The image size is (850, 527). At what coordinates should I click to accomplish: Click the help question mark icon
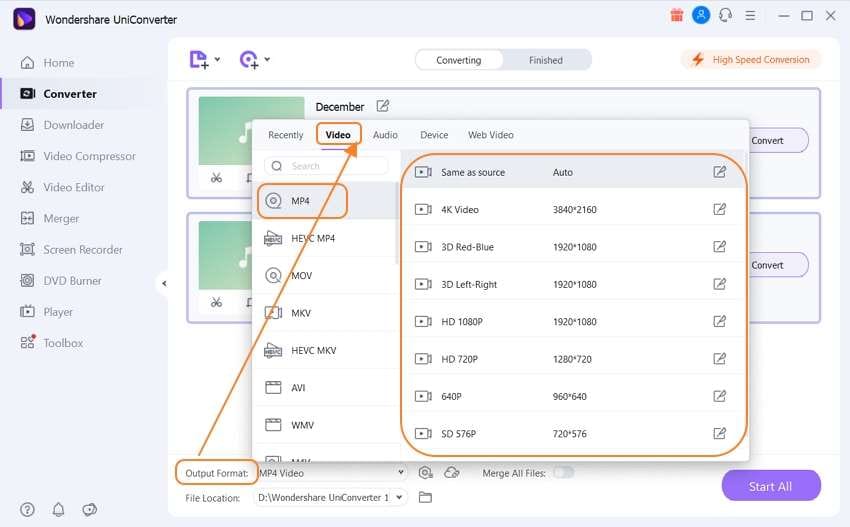(x=27, y=510)
